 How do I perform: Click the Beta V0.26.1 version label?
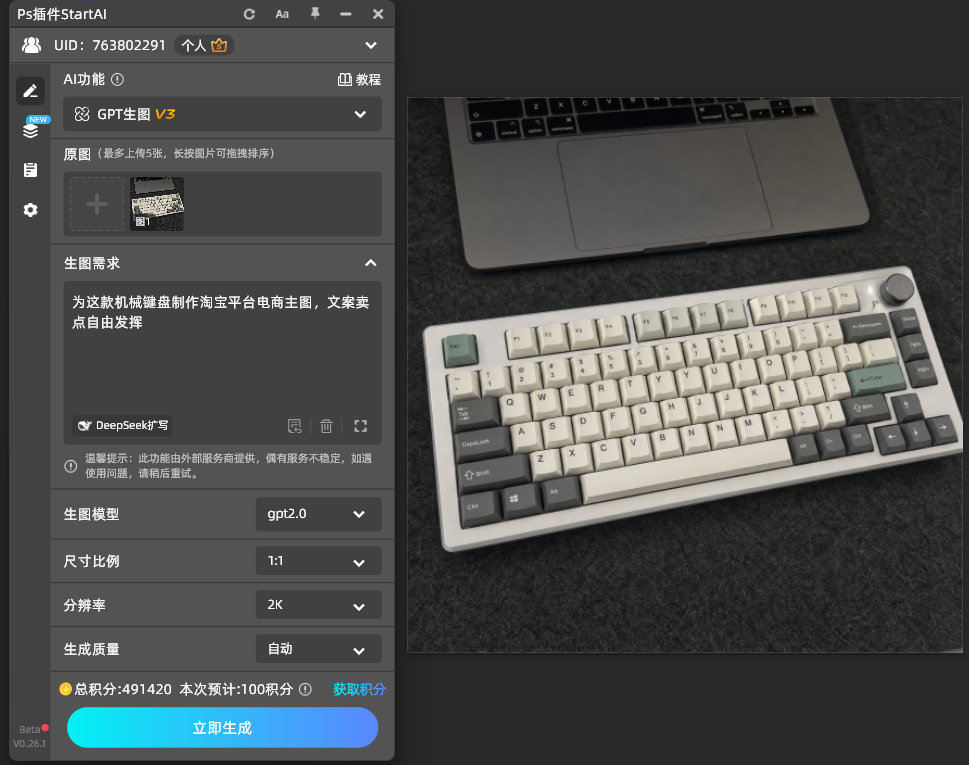pyautogui.click(x=30, y=737)
